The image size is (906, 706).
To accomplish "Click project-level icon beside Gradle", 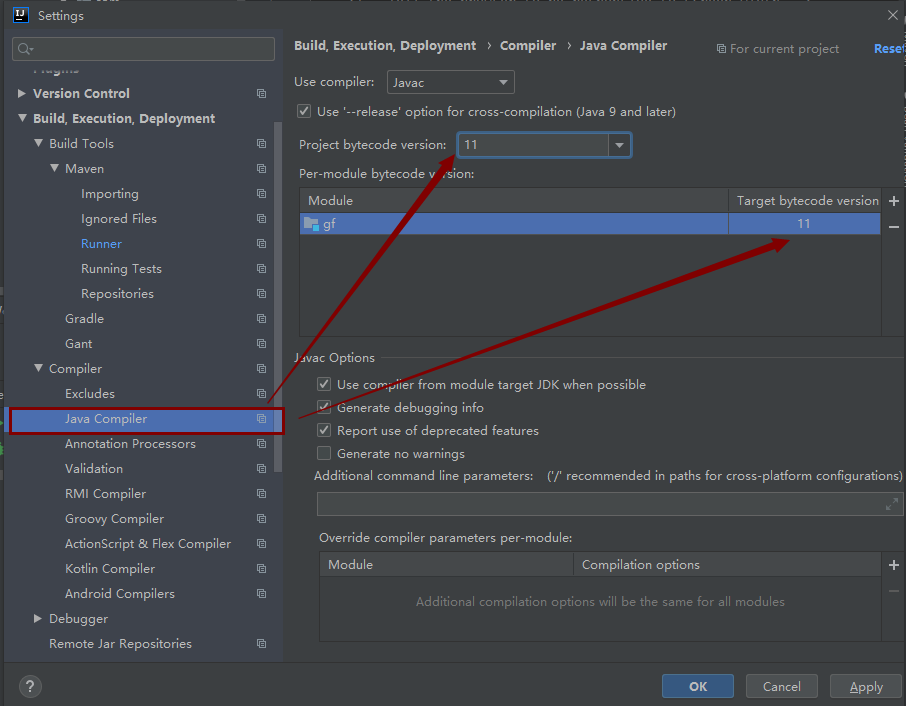I will tap(261, 318).
